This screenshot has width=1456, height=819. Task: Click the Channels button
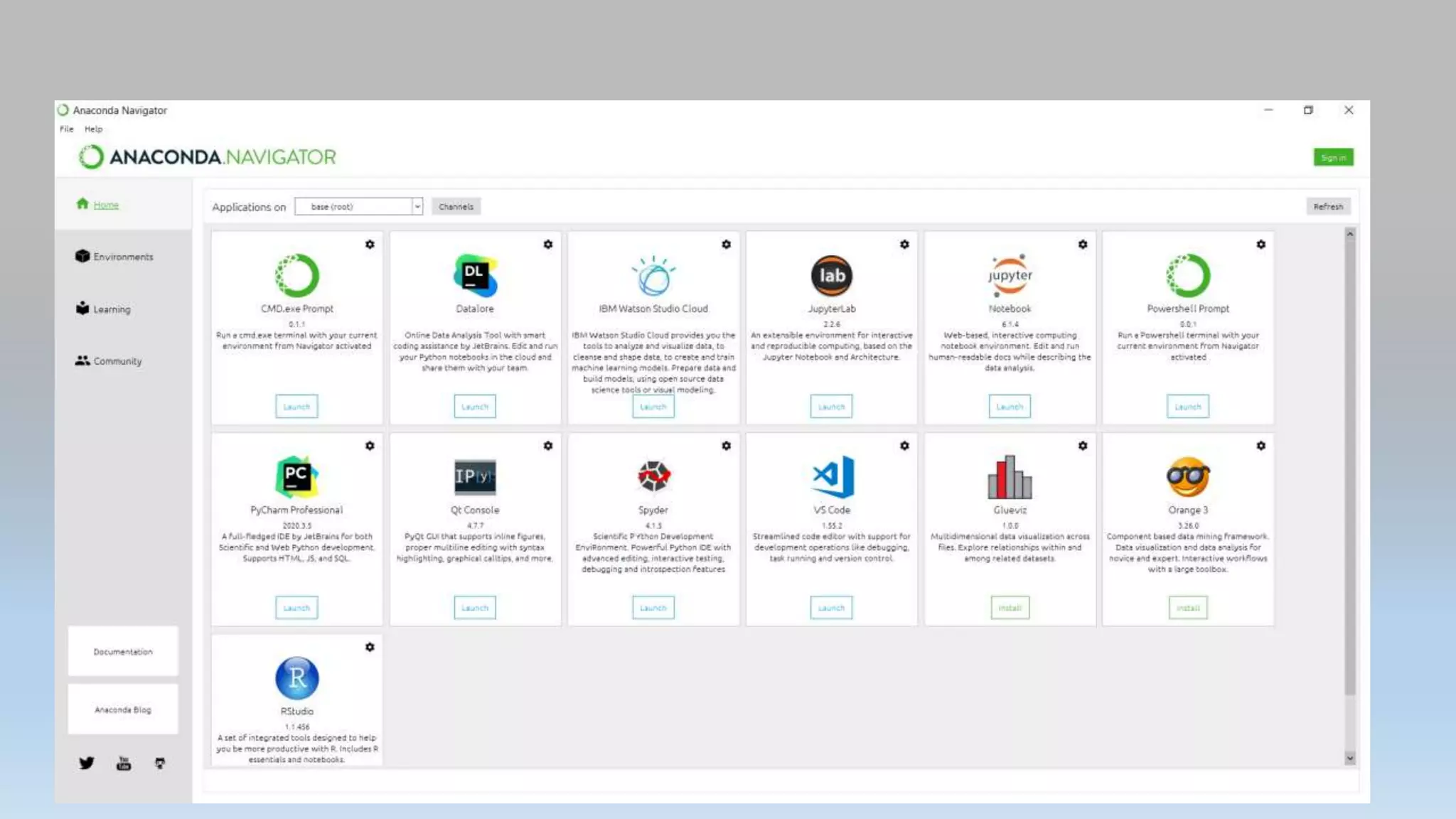(x=456, y=207)
